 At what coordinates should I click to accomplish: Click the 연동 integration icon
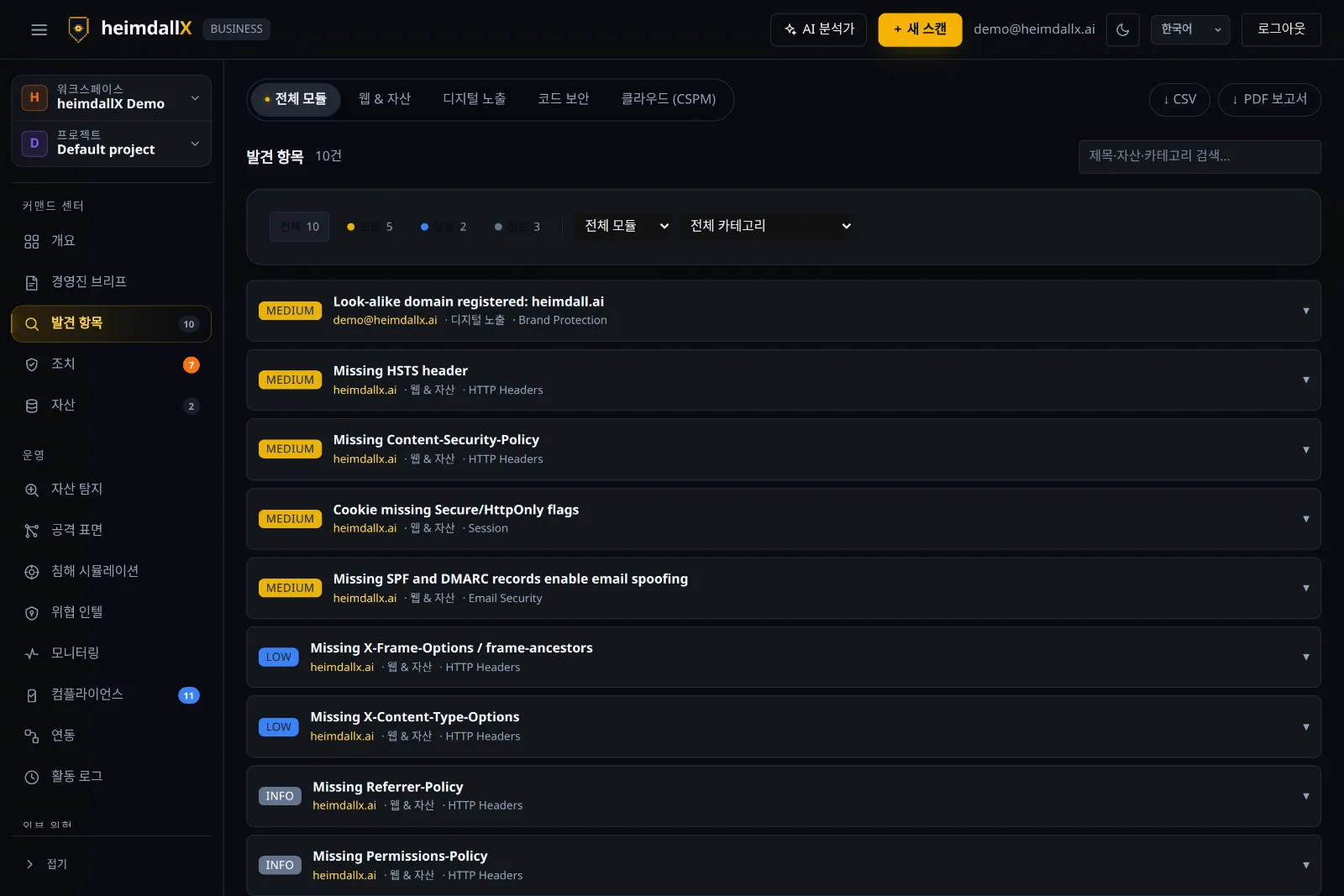tap(32, 736)
